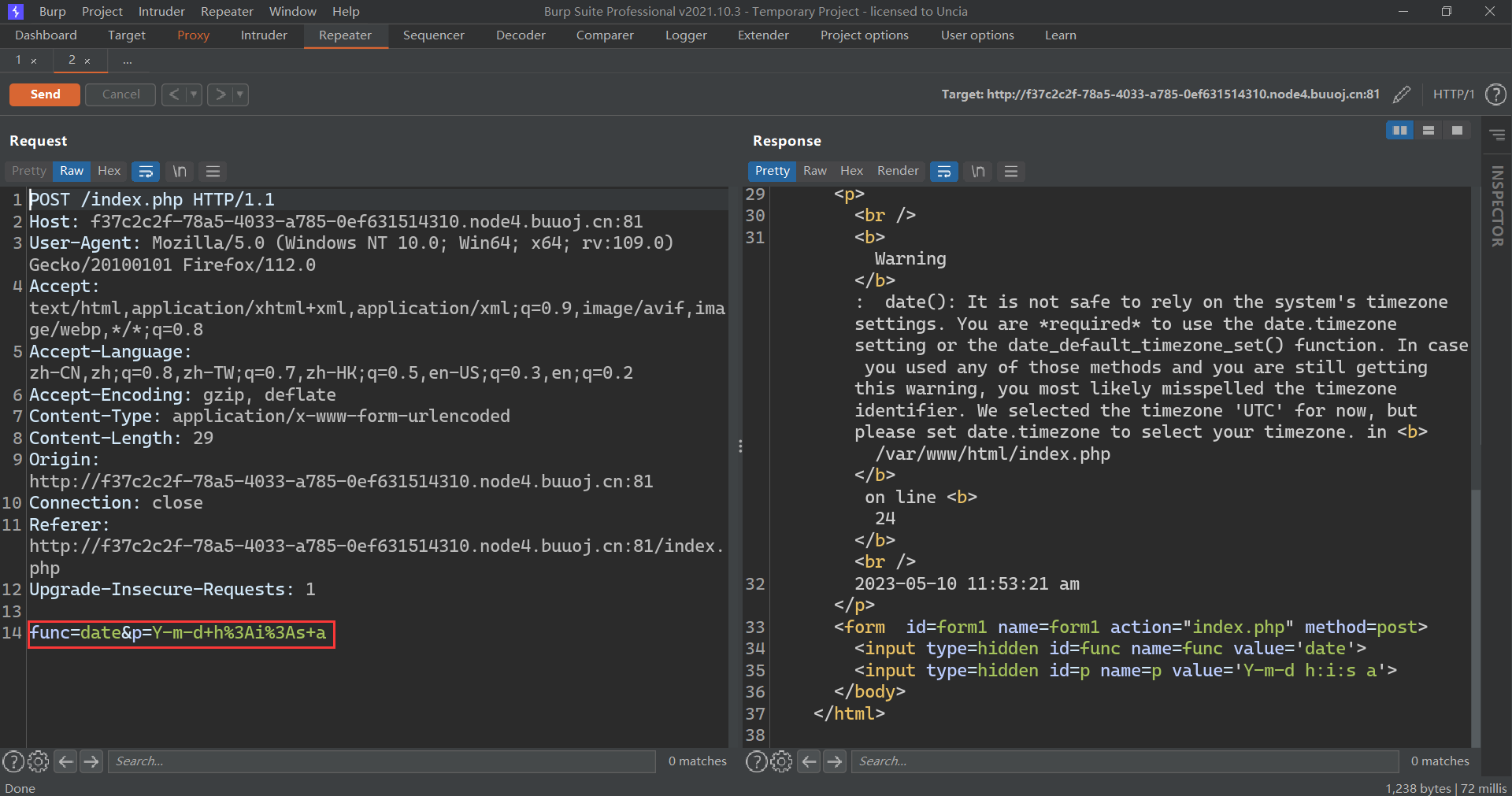
Task: Click request search input field
Action: (x=382, y=761)
